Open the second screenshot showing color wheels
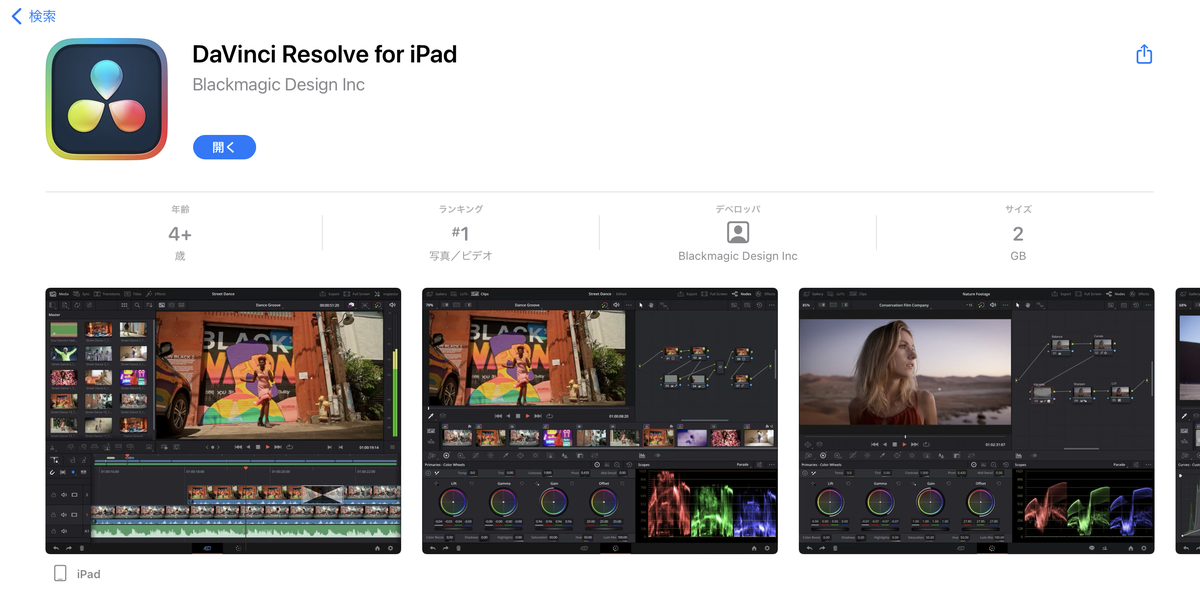The image size is (1200, 600). 600,421
